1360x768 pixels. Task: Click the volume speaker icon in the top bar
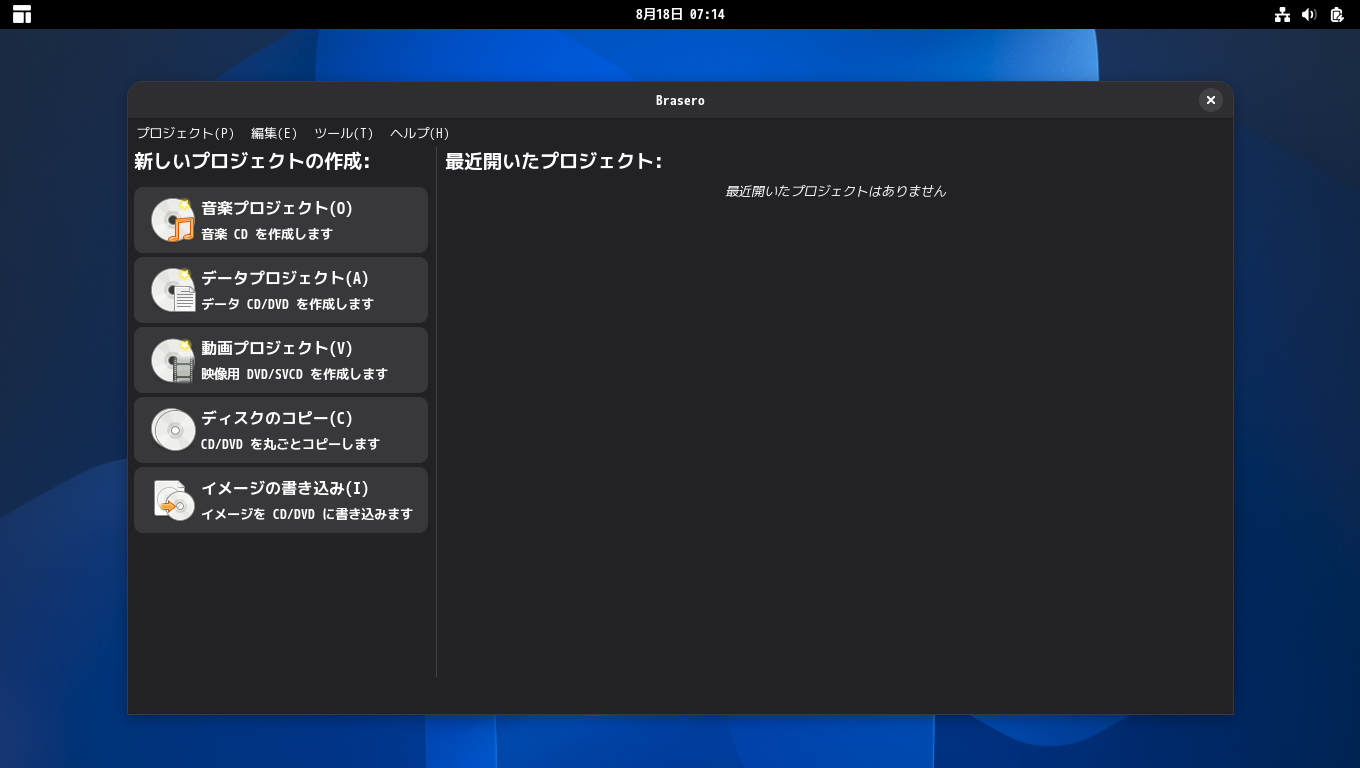pos(1309,14)
